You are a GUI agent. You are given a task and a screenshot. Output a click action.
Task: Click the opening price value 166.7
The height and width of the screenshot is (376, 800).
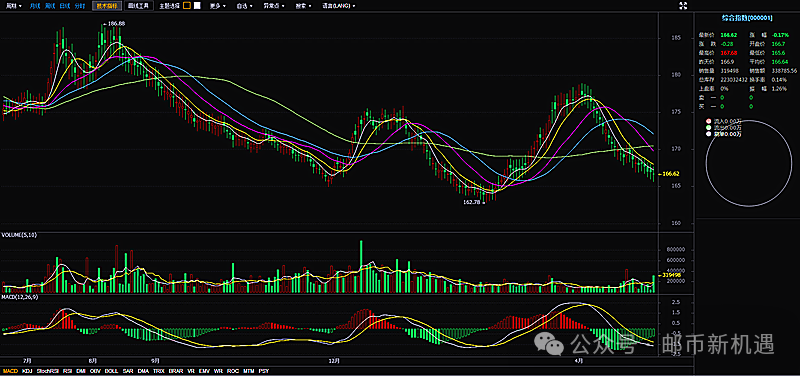(x=779, y=44)
